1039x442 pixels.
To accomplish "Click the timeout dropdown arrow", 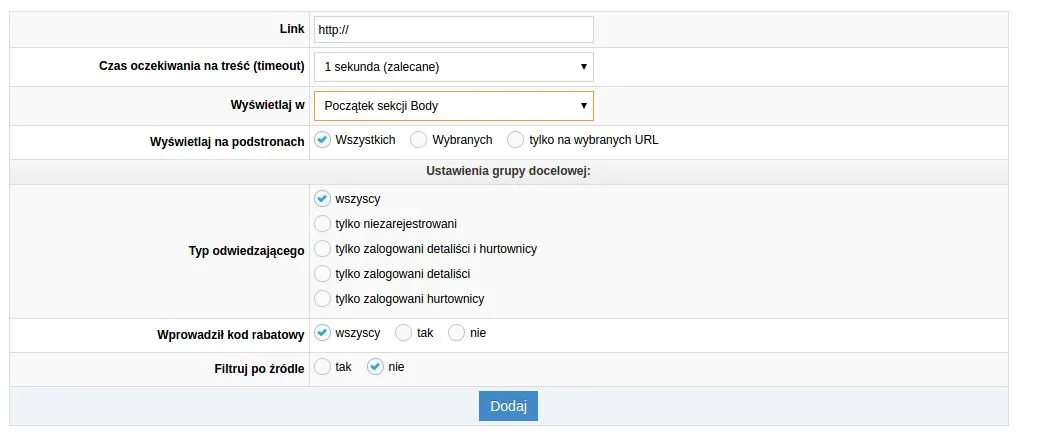I will pos(584,67).
